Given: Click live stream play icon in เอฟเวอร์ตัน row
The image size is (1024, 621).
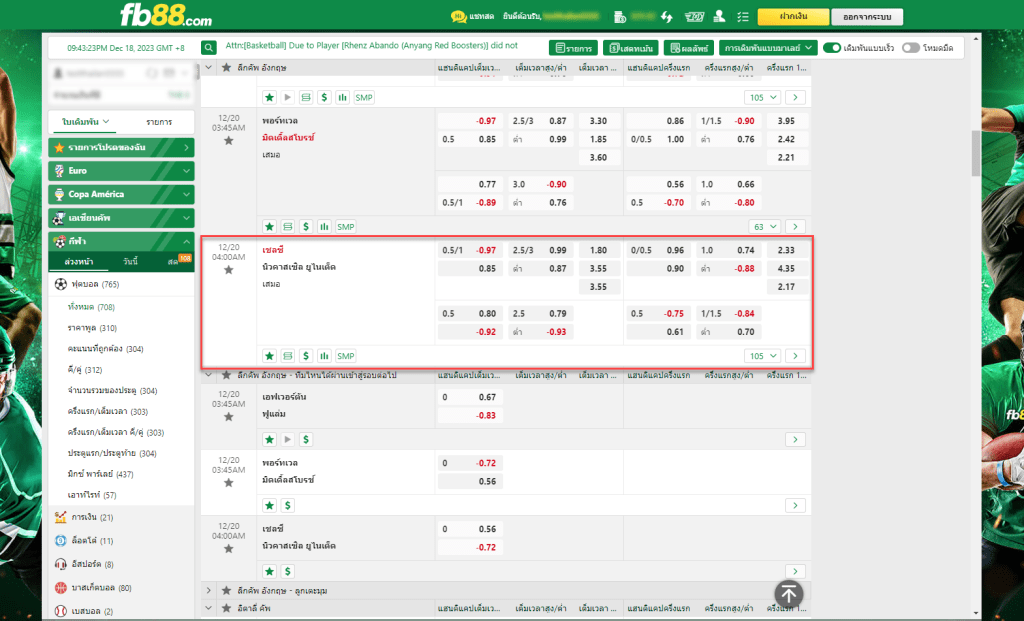Looking at the screenshot, I should coord(287,439).
